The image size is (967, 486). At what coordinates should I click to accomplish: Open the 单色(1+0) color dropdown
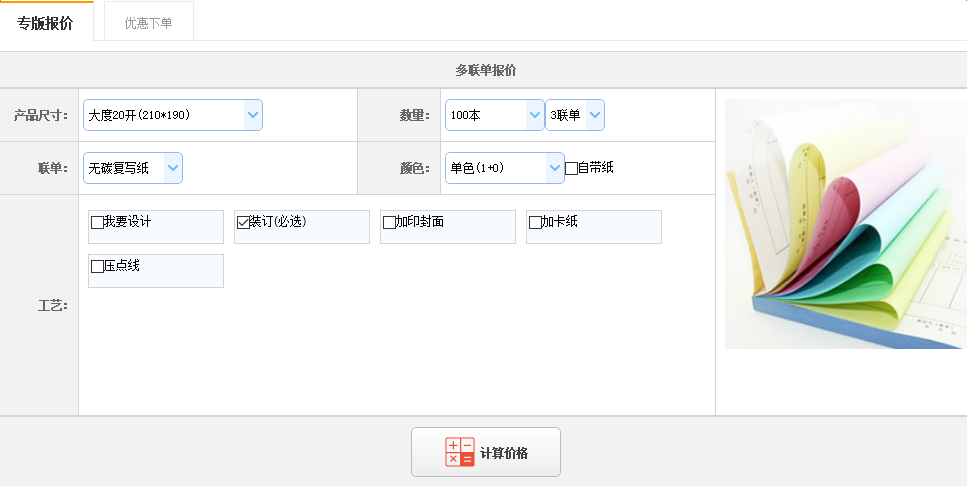505,168
